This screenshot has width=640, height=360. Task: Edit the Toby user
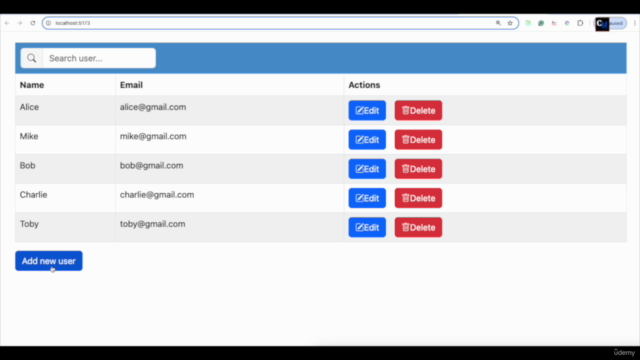click(x=367, y=227)
